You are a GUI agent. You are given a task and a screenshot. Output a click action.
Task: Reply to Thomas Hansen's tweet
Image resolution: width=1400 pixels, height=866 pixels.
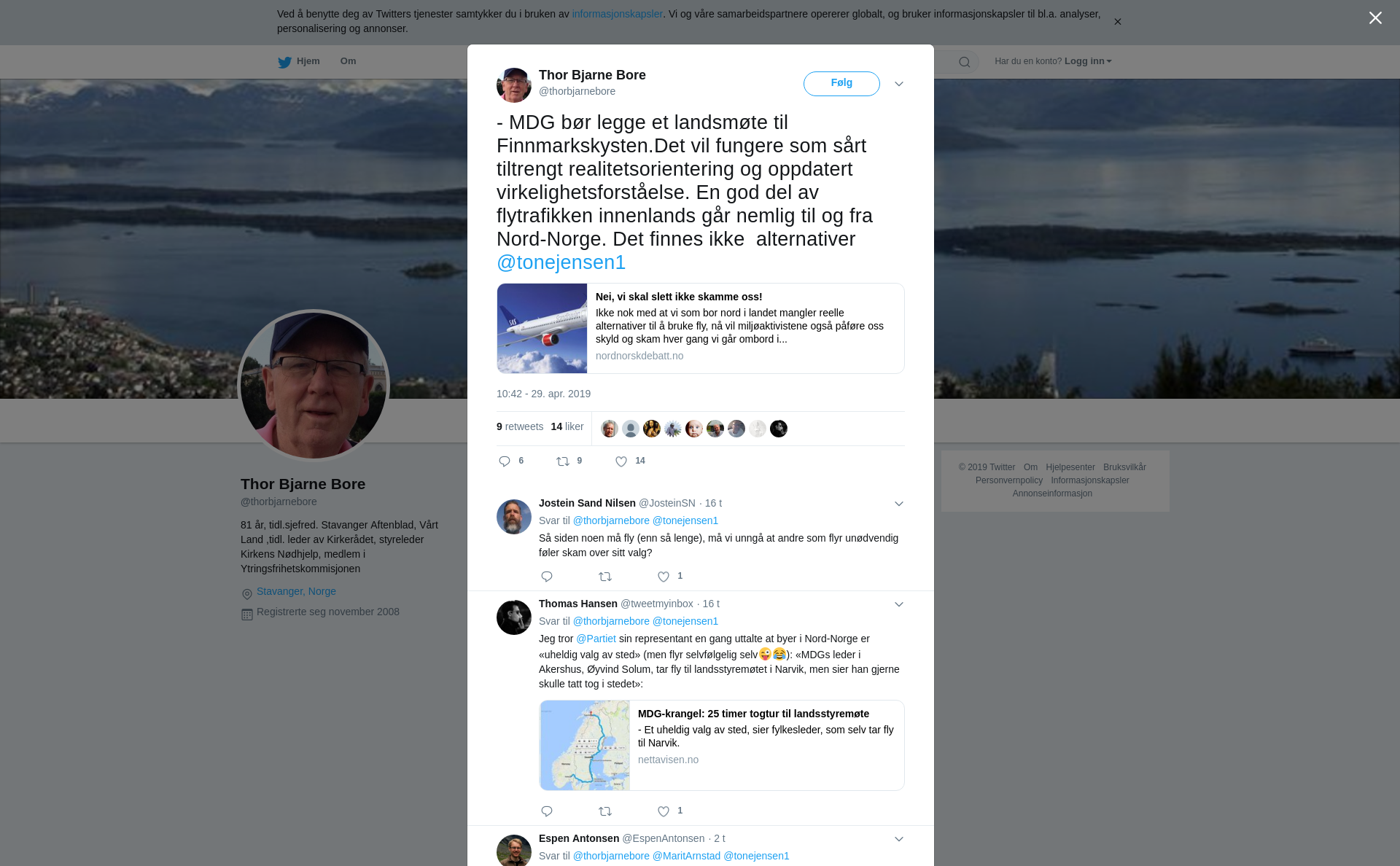point(547,811)
